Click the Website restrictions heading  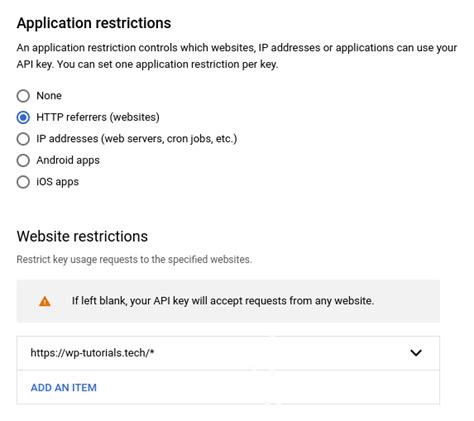click(x=82, y=236)
